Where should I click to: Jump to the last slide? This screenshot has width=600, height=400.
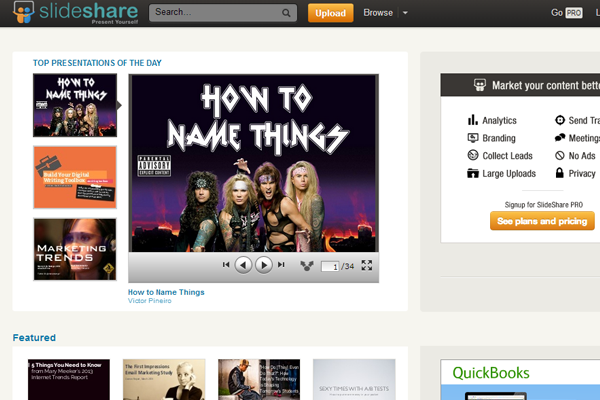tap(281, 264)
